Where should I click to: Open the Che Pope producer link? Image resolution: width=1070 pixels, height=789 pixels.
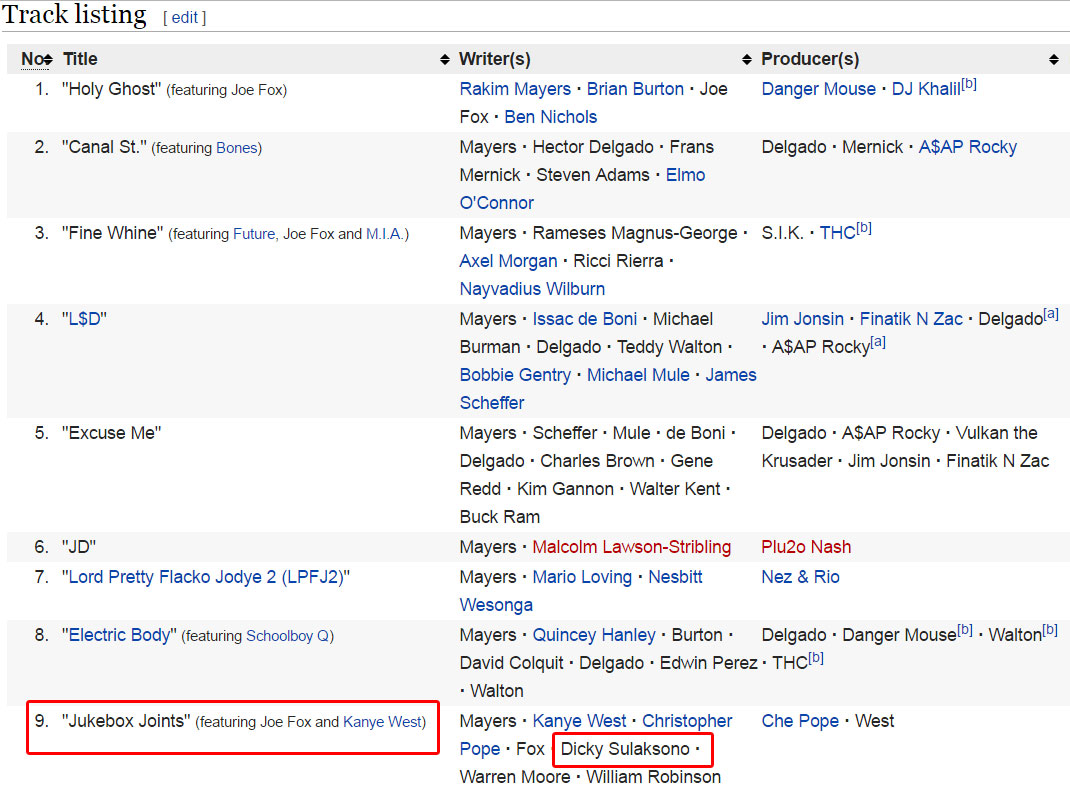point(800,721)
